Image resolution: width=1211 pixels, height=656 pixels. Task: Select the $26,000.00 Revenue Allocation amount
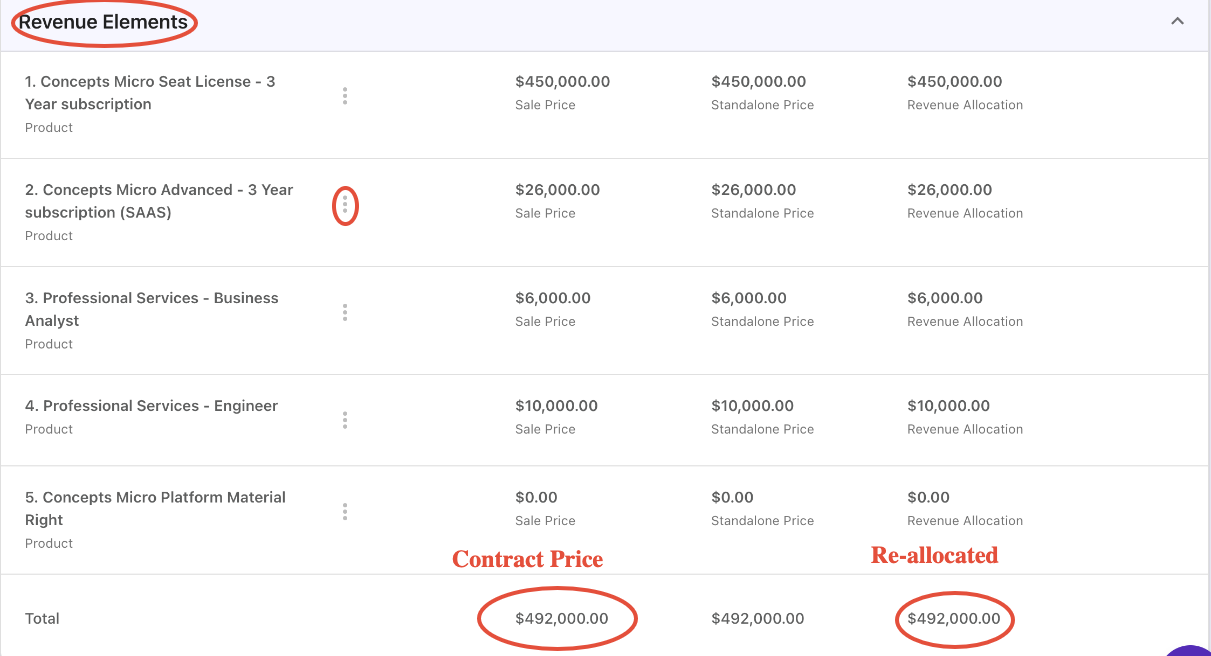[x=949, y=190]
